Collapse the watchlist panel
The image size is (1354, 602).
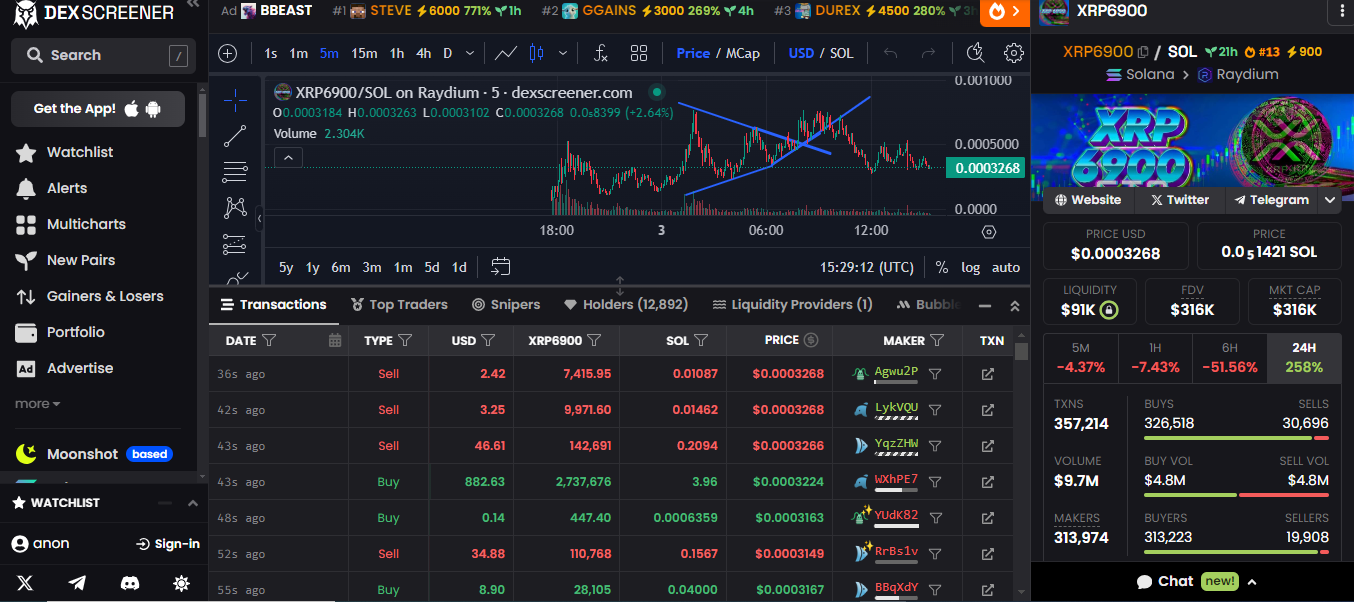click(192, 502)
